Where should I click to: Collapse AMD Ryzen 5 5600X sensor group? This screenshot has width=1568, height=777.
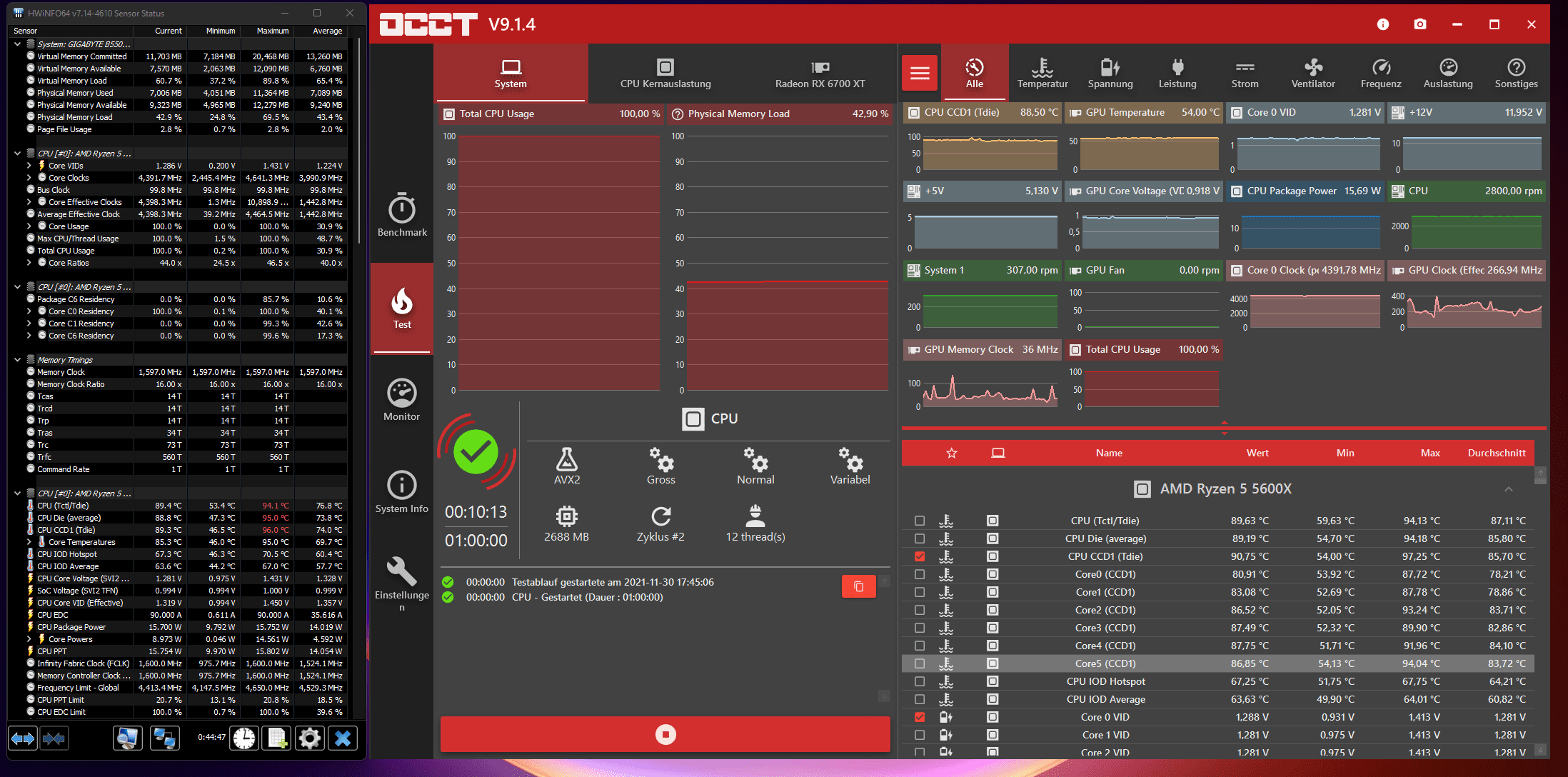[1508, 489]
